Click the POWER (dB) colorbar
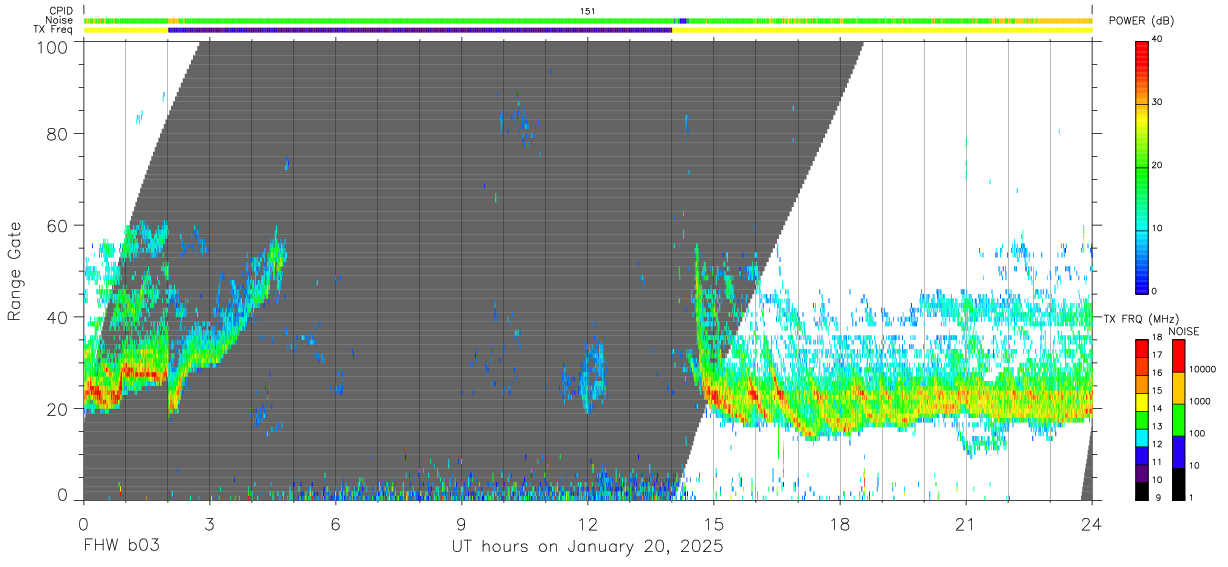The width and height of the screenshot is (1228, 567). (x=1142, y=166)
